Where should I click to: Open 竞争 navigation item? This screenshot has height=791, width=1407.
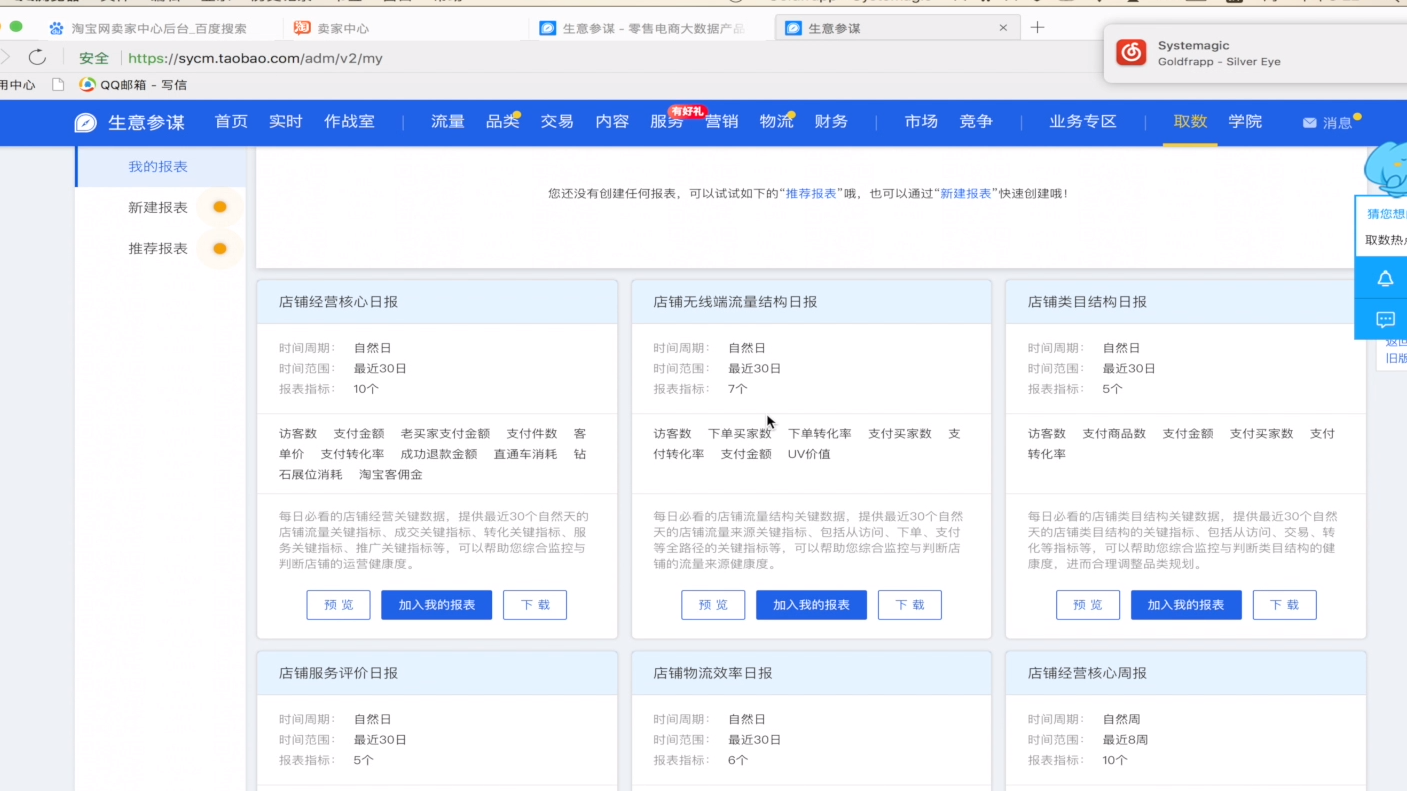click(x=976, y=121)
